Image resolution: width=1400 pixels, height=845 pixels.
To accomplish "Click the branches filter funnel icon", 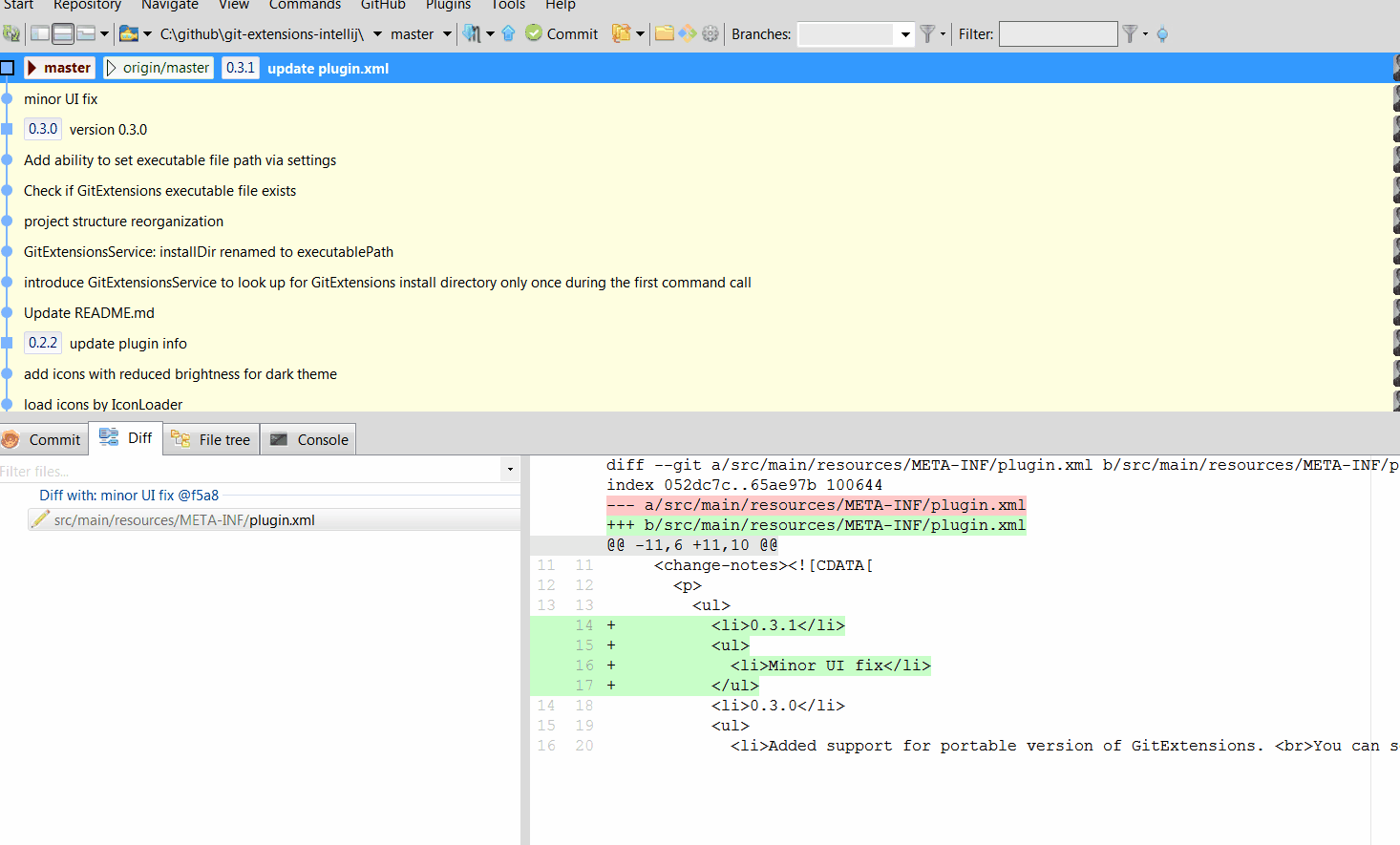I will (927, 33).
